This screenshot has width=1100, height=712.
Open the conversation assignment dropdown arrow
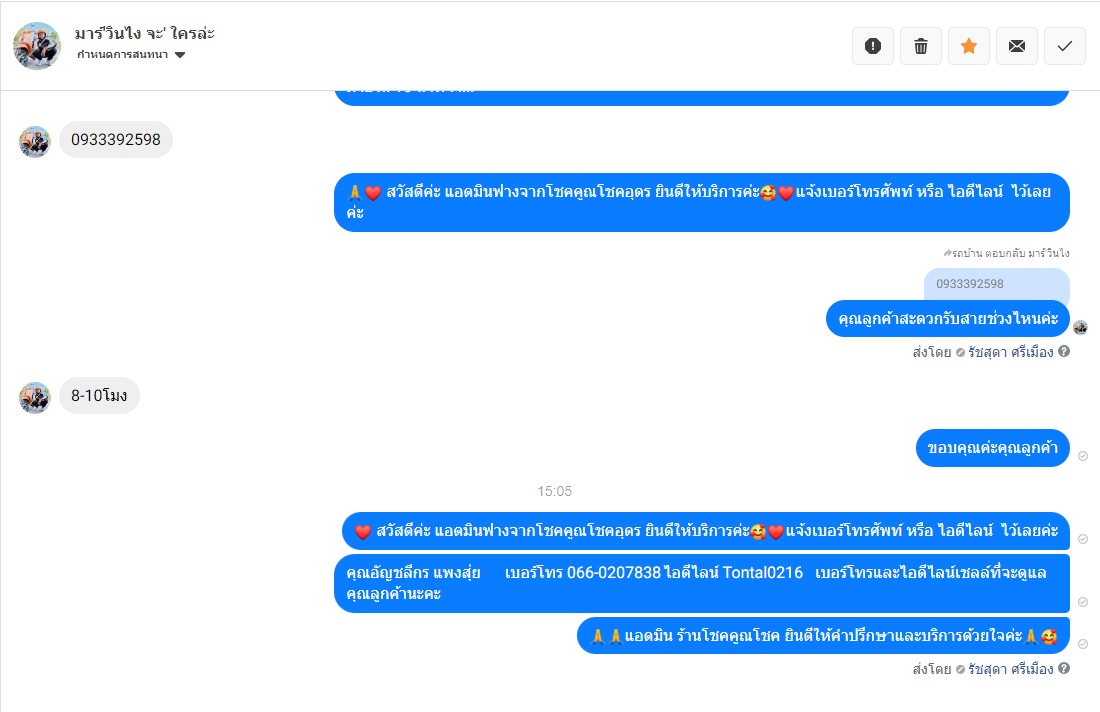click(x=180, y=55)
